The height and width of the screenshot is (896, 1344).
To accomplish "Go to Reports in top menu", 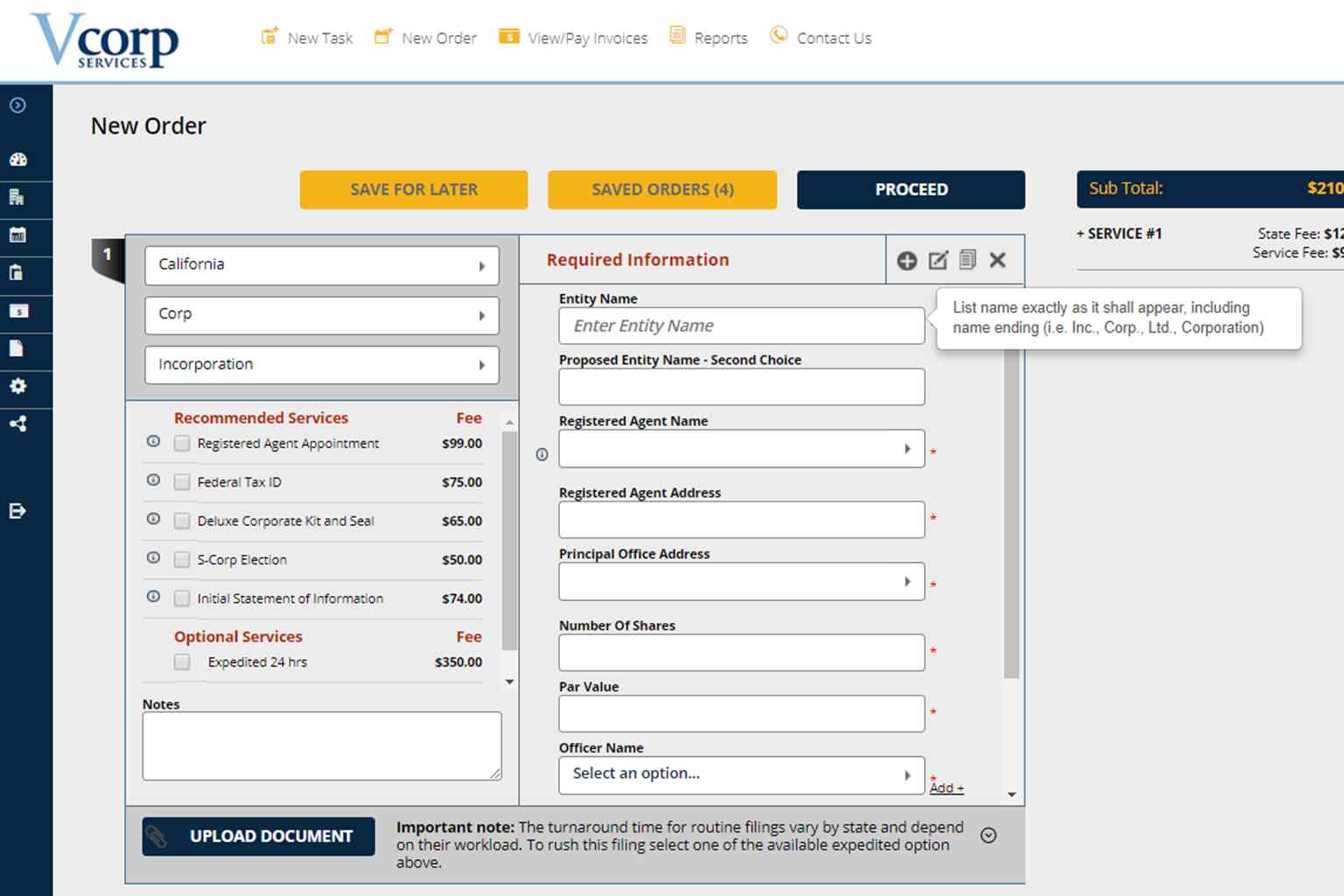I will click(x=709, y=38).
